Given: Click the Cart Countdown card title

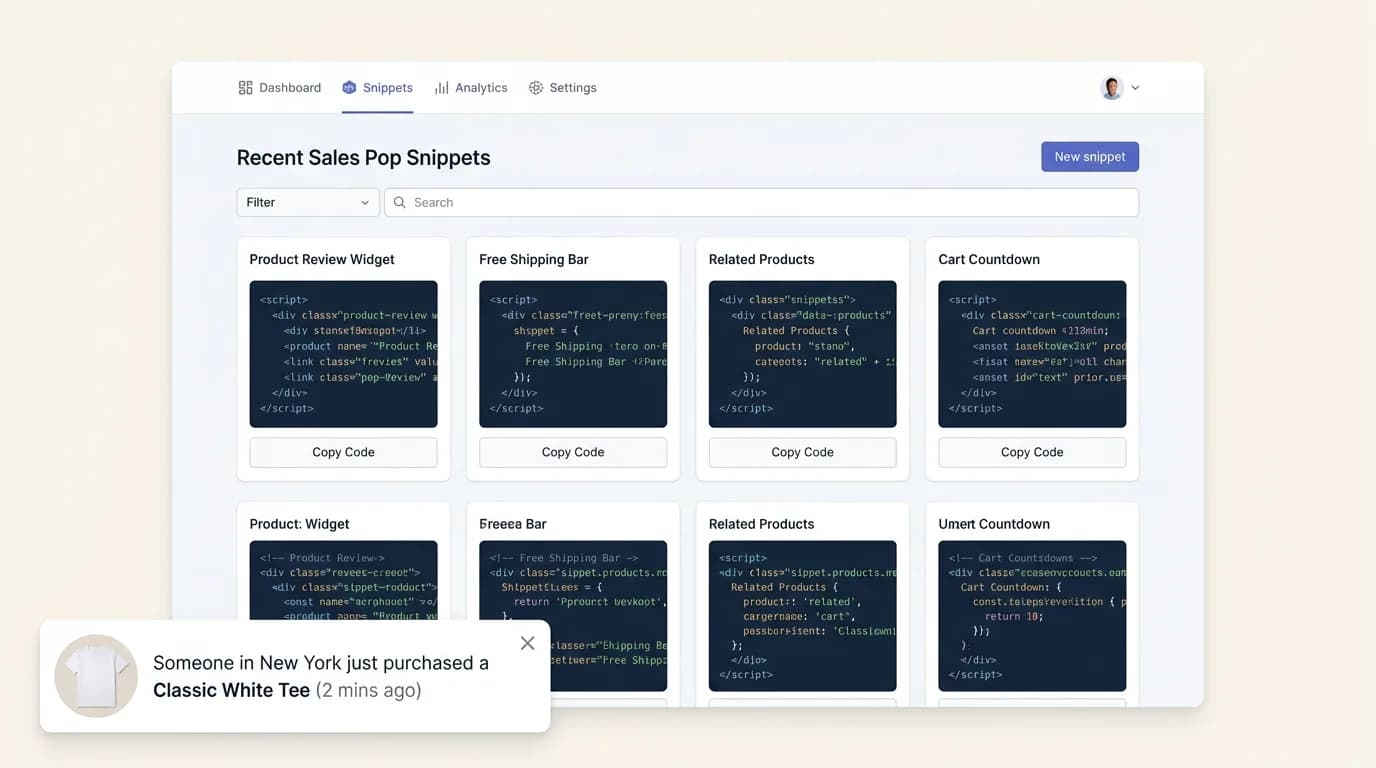Looking at the screenshot, I should pos(989,259).
